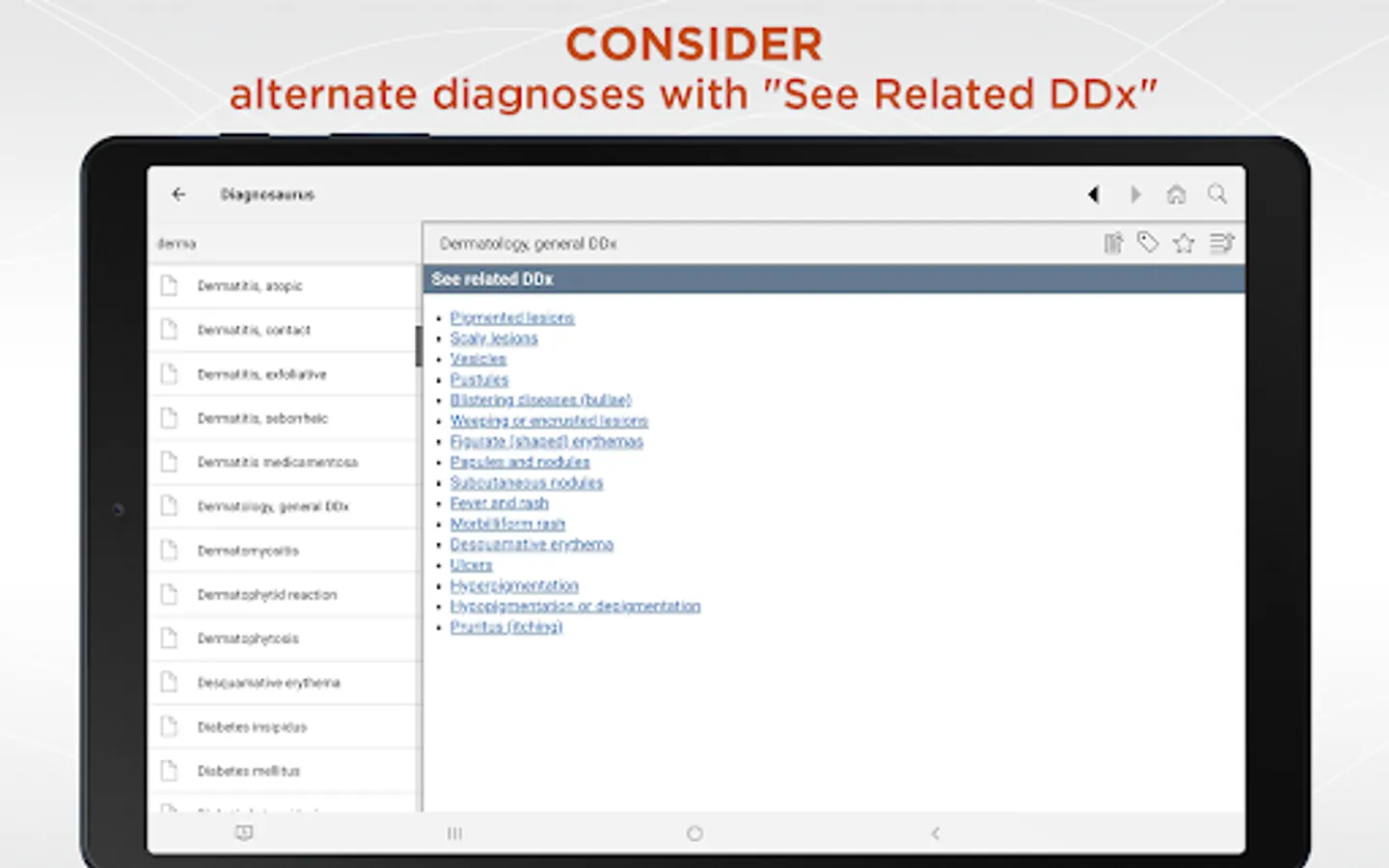Click document icon of Dermatitis, atopic

[x=170, y=285]
